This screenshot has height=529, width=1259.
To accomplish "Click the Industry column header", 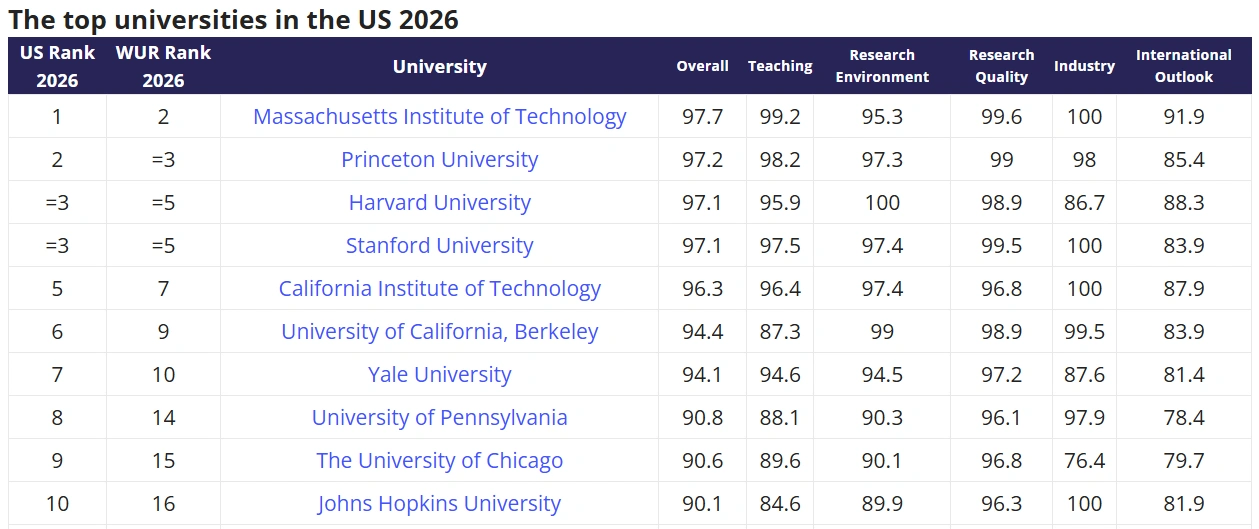I will (x=1084, y=66).
